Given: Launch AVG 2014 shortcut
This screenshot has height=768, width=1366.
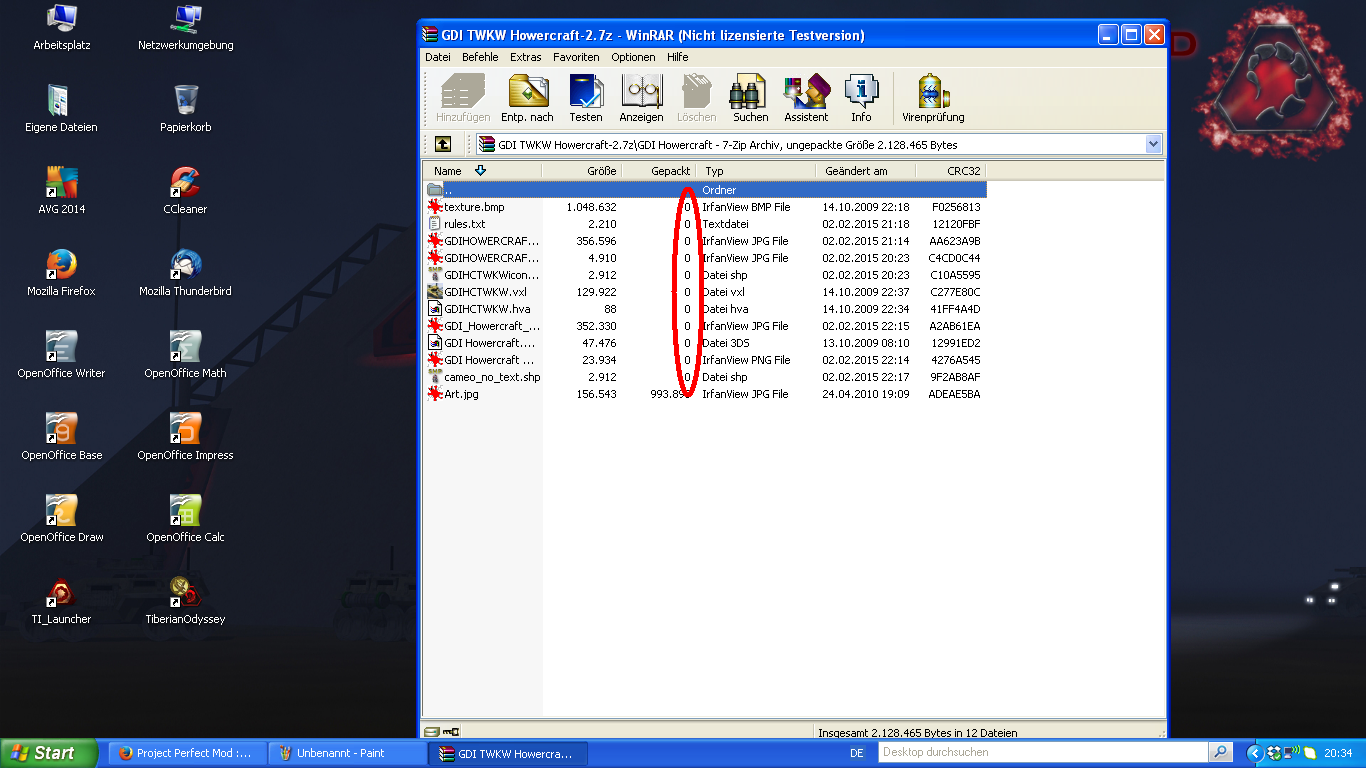Looking at the screenshot, I should tap(62, 191).
